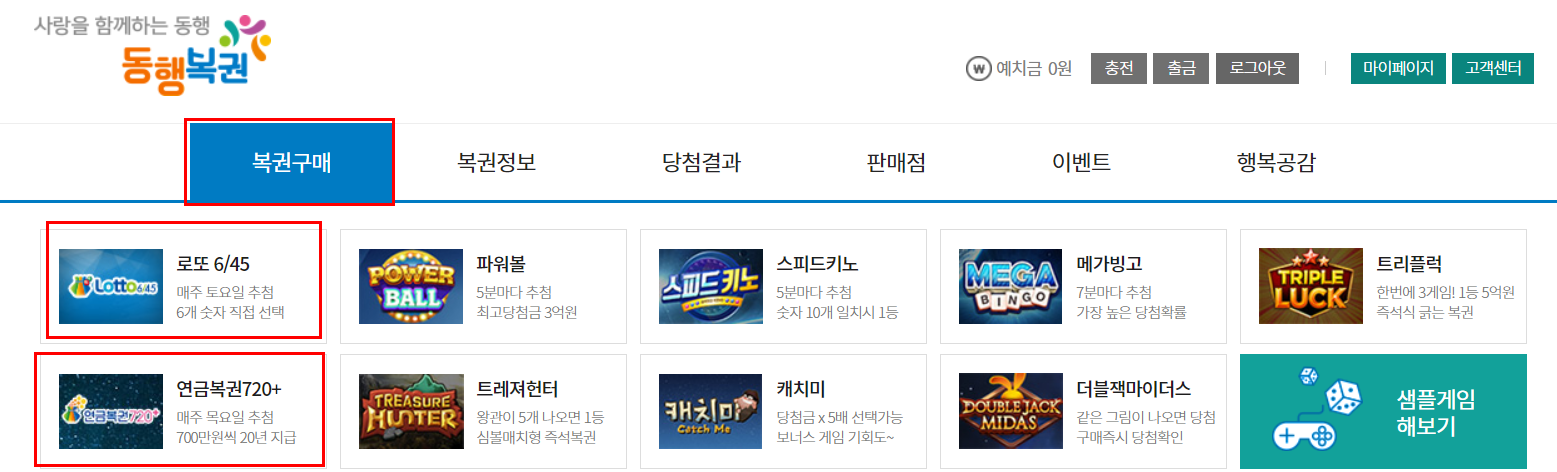1557x472 pixels.
Task: Click '700만원씩 20년 지급' text
Action: [236, 437]
